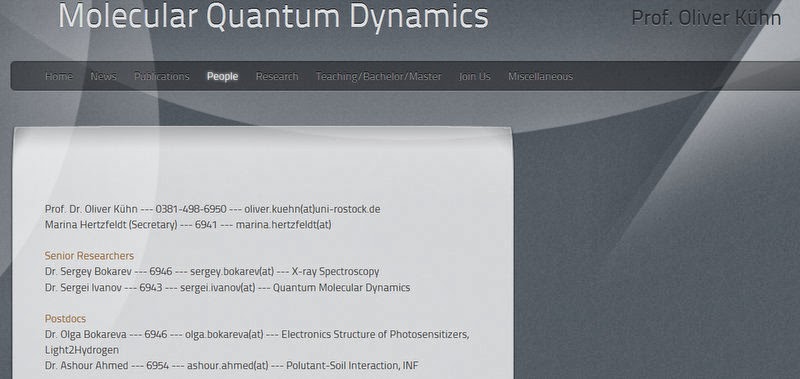This screenshot has height=379, width=800.
Task: Click oliver.kuehn(at)uni-rostock.de email text
Action: click(312, 209)
